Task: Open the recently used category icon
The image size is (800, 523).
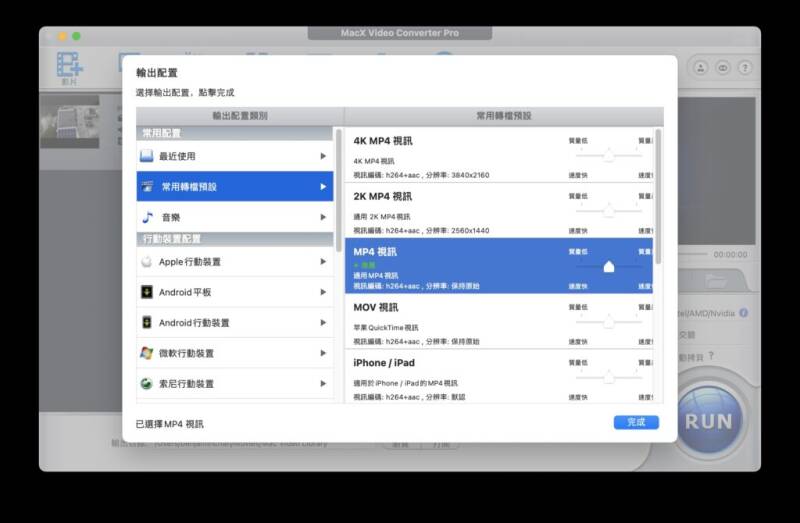Action: tap(146, 156)
